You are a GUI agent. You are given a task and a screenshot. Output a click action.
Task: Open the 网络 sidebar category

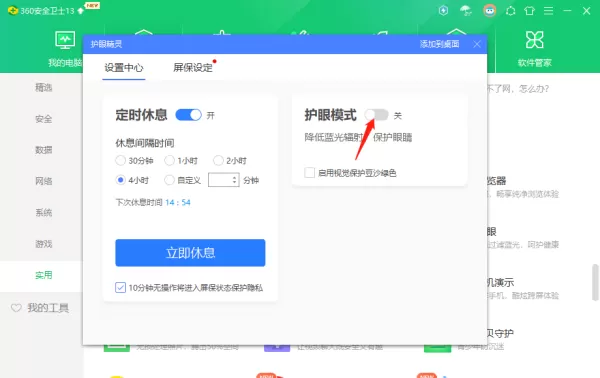coord(43,181)
